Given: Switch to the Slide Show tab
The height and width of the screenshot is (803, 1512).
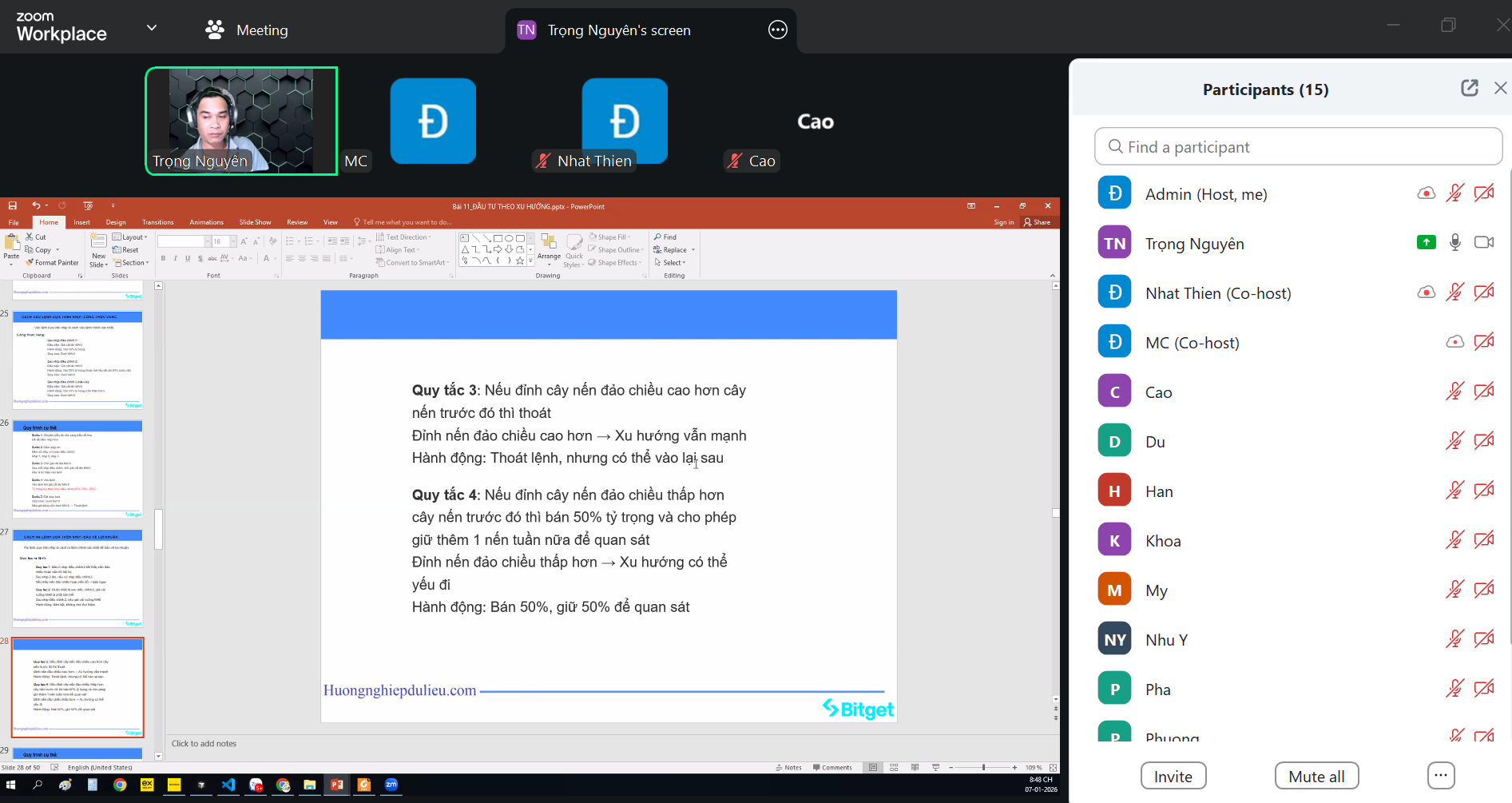Looking at the screenshot, I should 255,222.
